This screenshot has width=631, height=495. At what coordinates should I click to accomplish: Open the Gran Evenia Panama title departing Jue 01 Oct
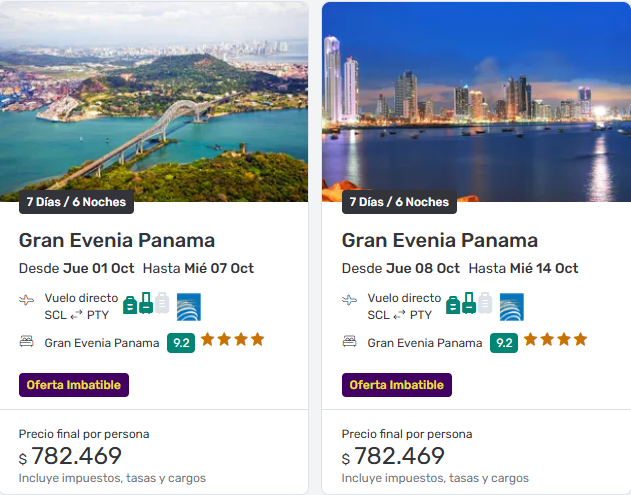pos(117,240)
